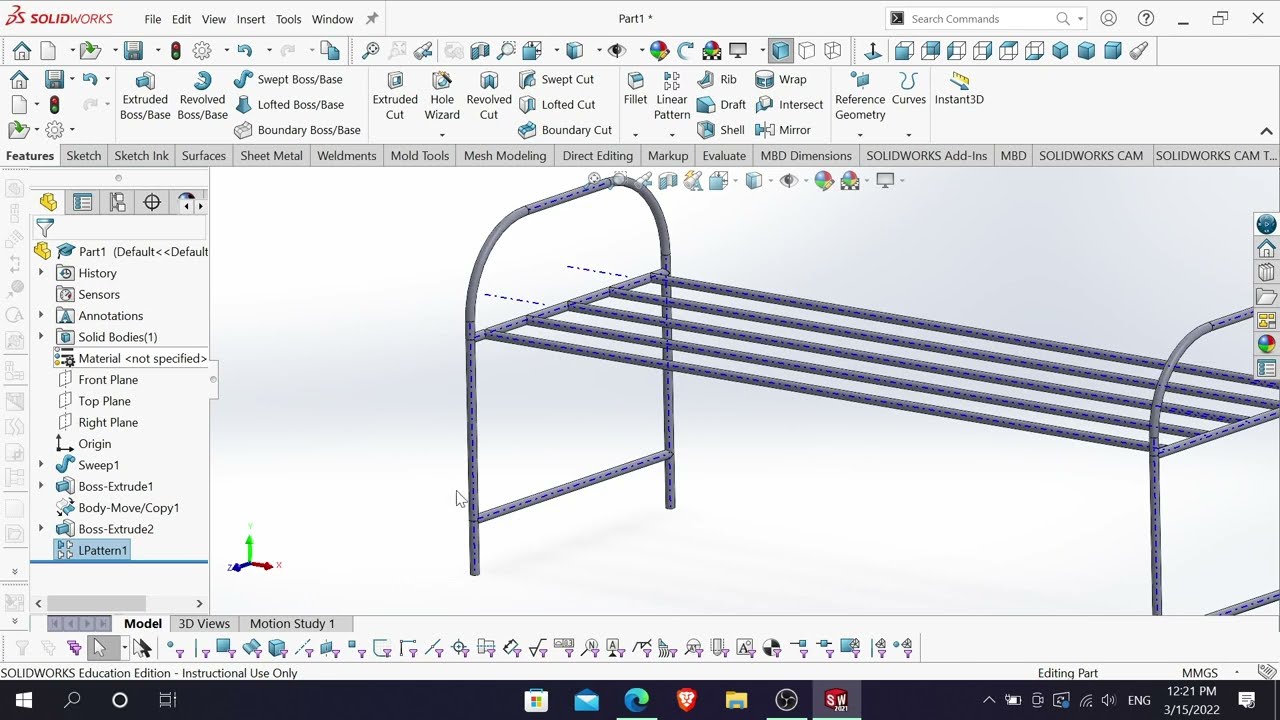Choose the Lofted Cut feature
1280x720 pixels.
[x=557, y=104]
